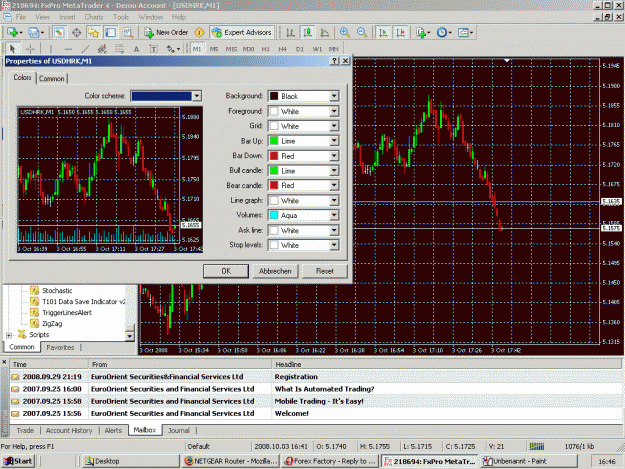The height and width of the screenshot is (469, 625).
Task: Click OK in Properties dialog
Action: pos(226,271)
